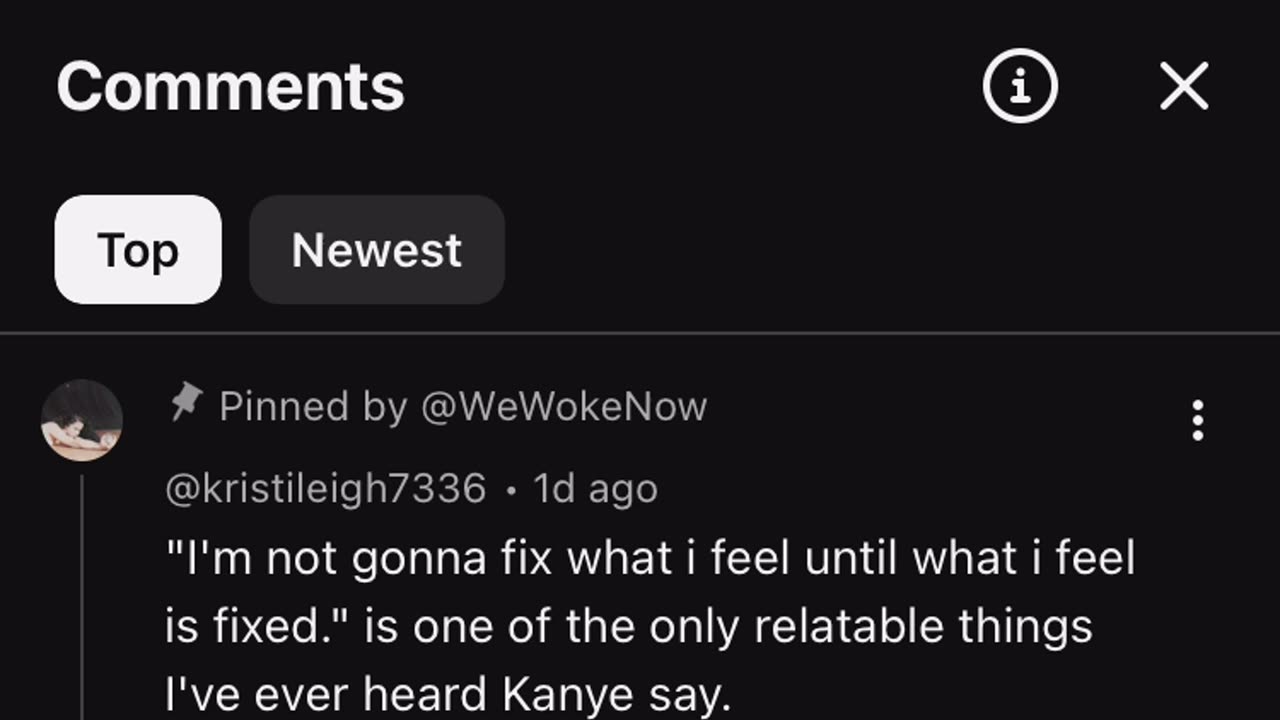Viewport: 1280px width, 720px height.
Task: Click the dot separator before 1d ago
Action: point(511,491)
